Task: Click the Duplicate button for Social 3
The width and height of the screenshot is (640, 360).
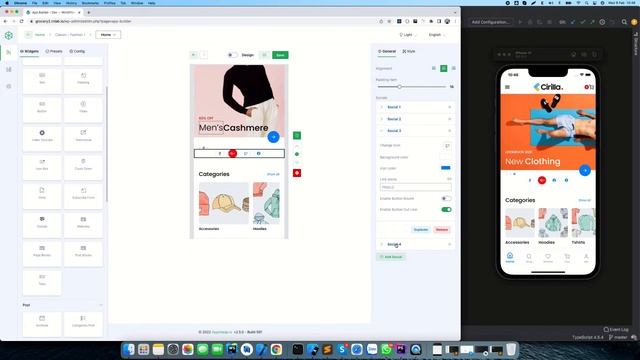Action: (421, 230)
